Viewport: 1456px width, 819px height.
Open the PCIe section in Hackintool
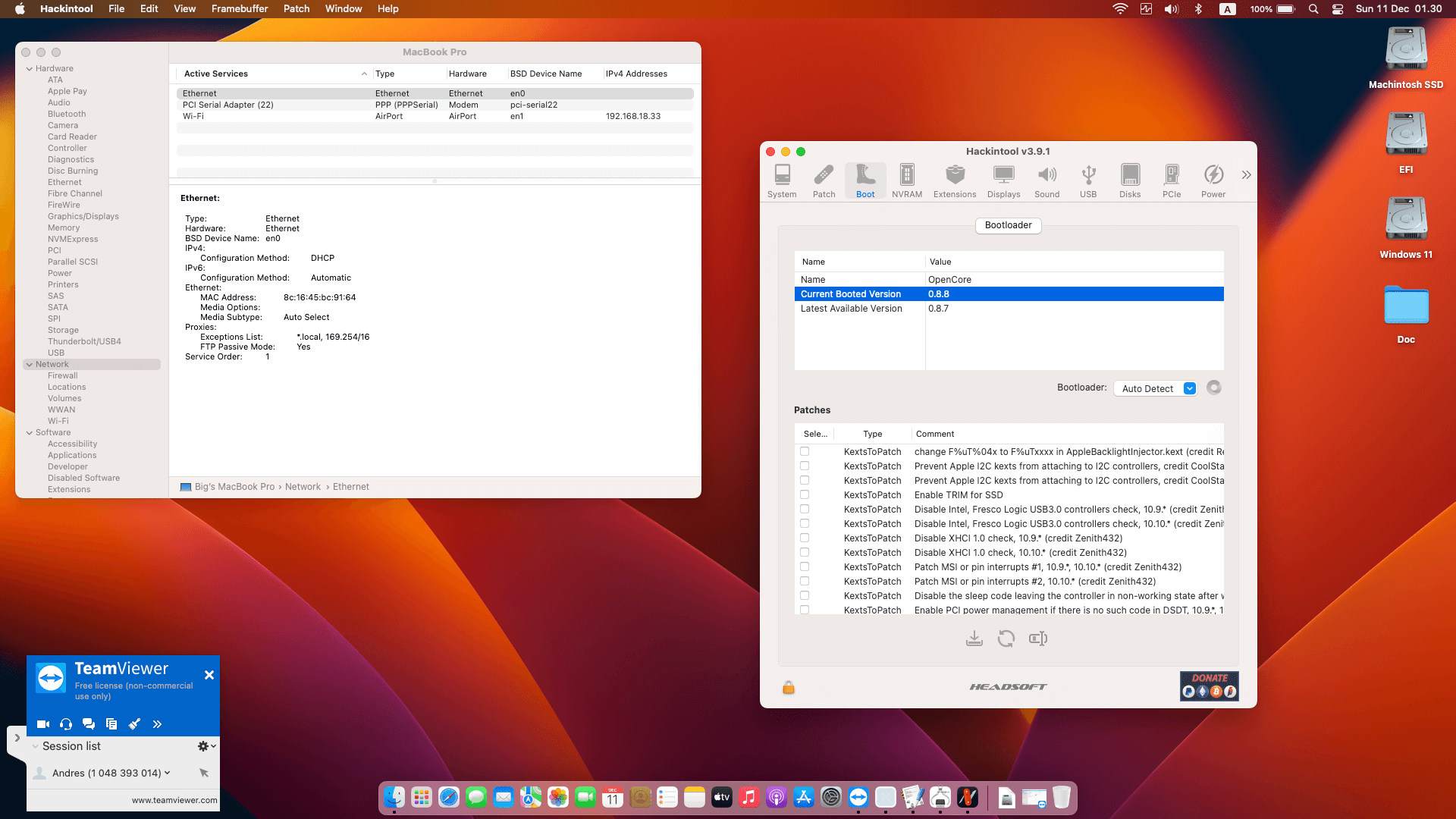point(1172,181)
